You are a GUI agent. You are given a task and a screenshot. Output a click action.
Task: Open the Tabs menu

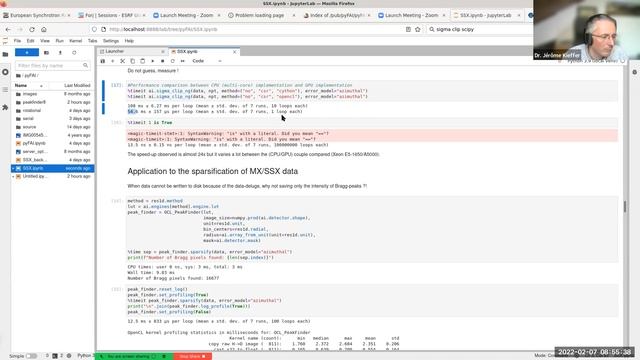pyautogui.click(x=93, y=41)
